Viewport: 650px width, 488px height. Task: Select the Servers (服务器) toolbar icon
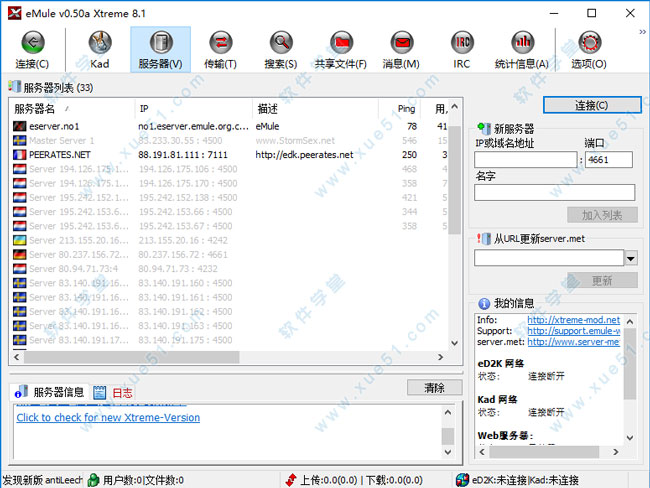pos(161,42)
